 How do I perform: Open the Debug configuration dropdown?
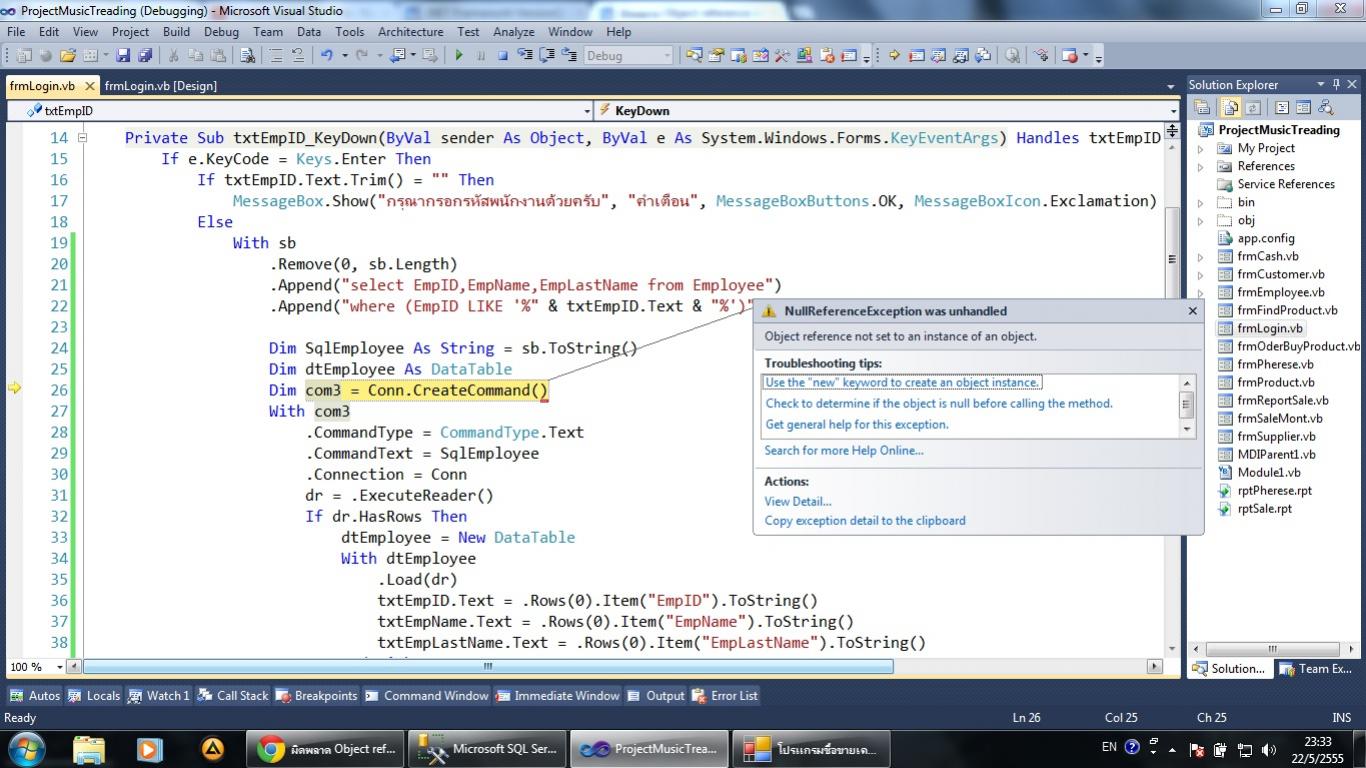[x=667, y=56]
